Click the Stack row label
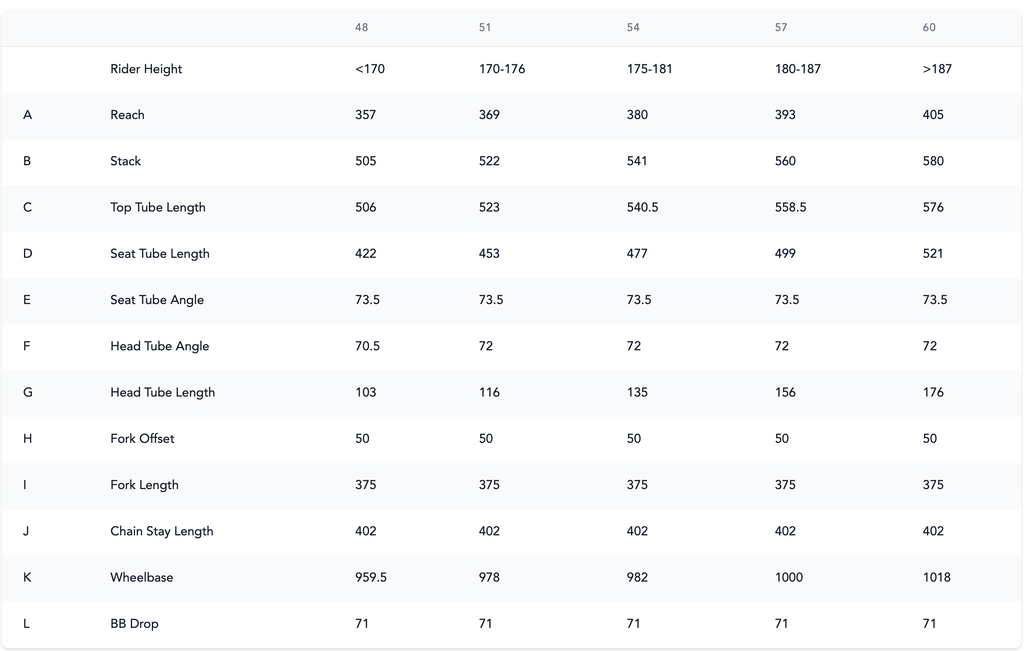Image resolution: width=1024 pixels, height=651 pixels. coord(125,161)
